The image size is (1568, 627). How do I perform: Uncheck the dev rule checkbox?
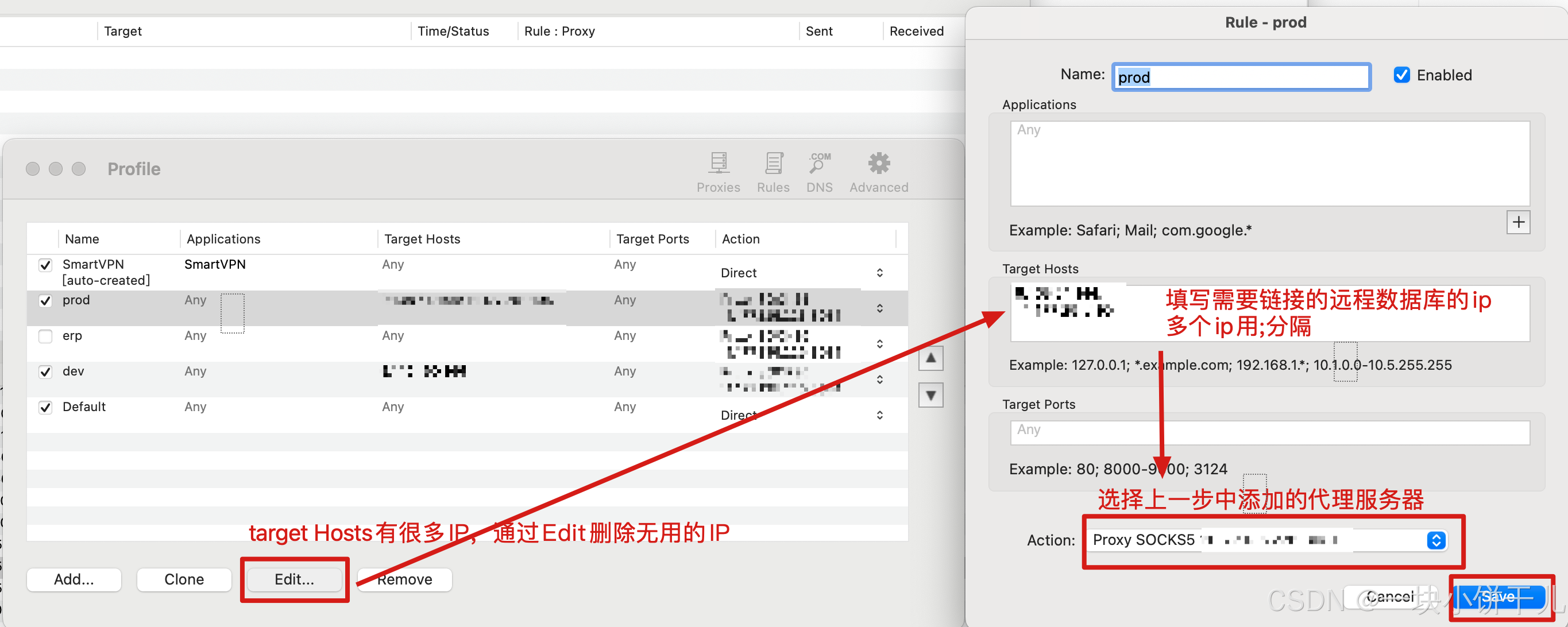pos(45,371)
